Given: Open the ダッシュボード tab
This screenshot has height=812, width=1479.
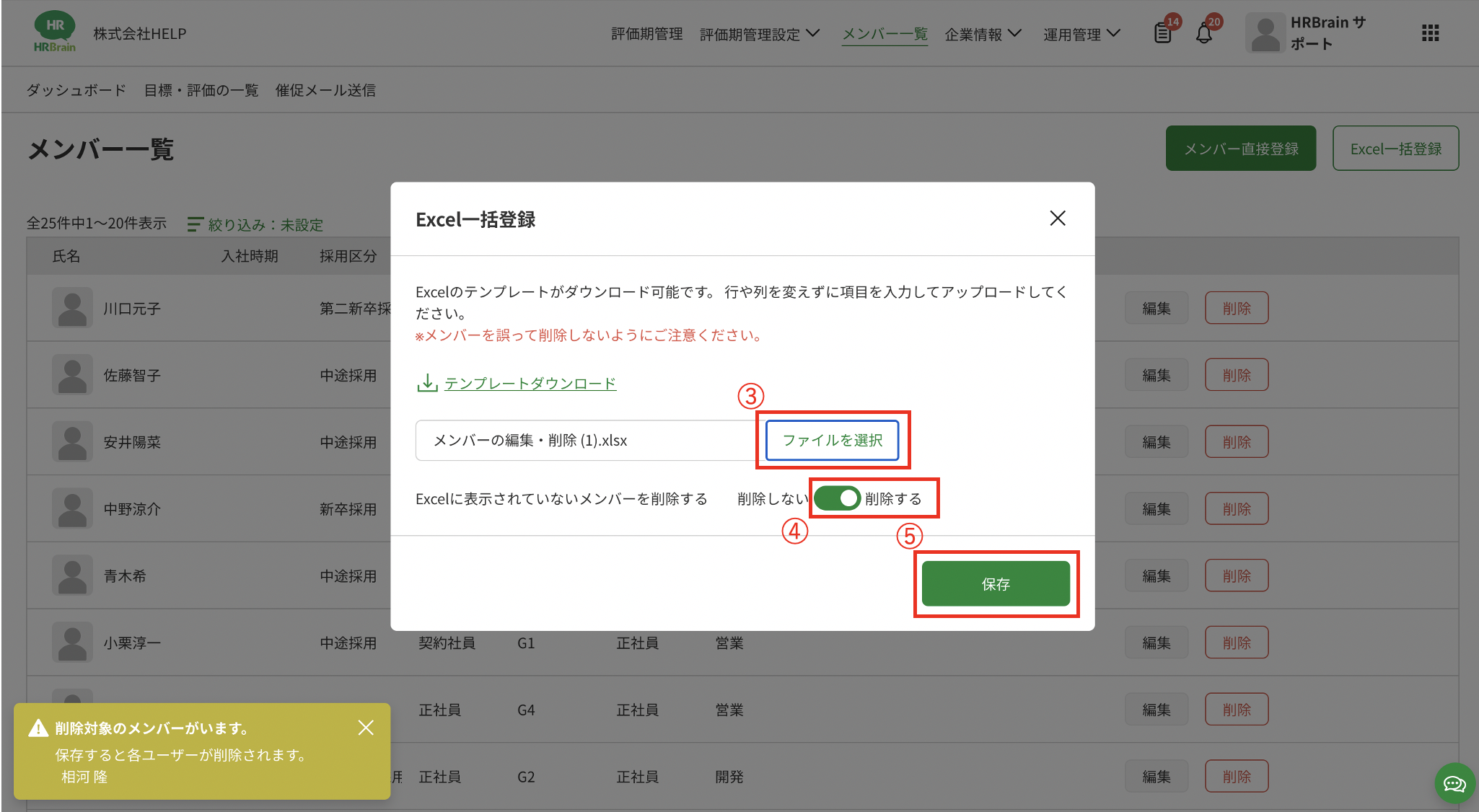Looking at the screenshot, I should [x=76, y=90].
